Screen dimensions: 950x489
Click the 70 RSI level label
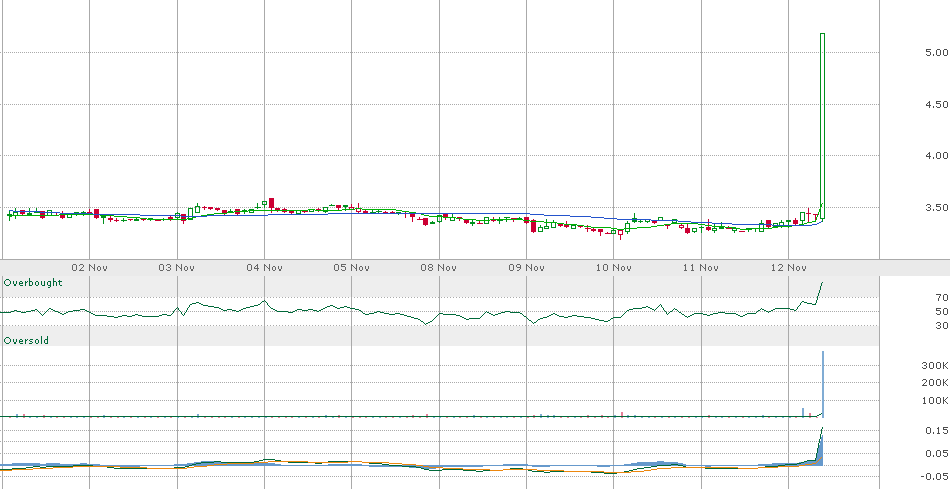coord(942,298)
